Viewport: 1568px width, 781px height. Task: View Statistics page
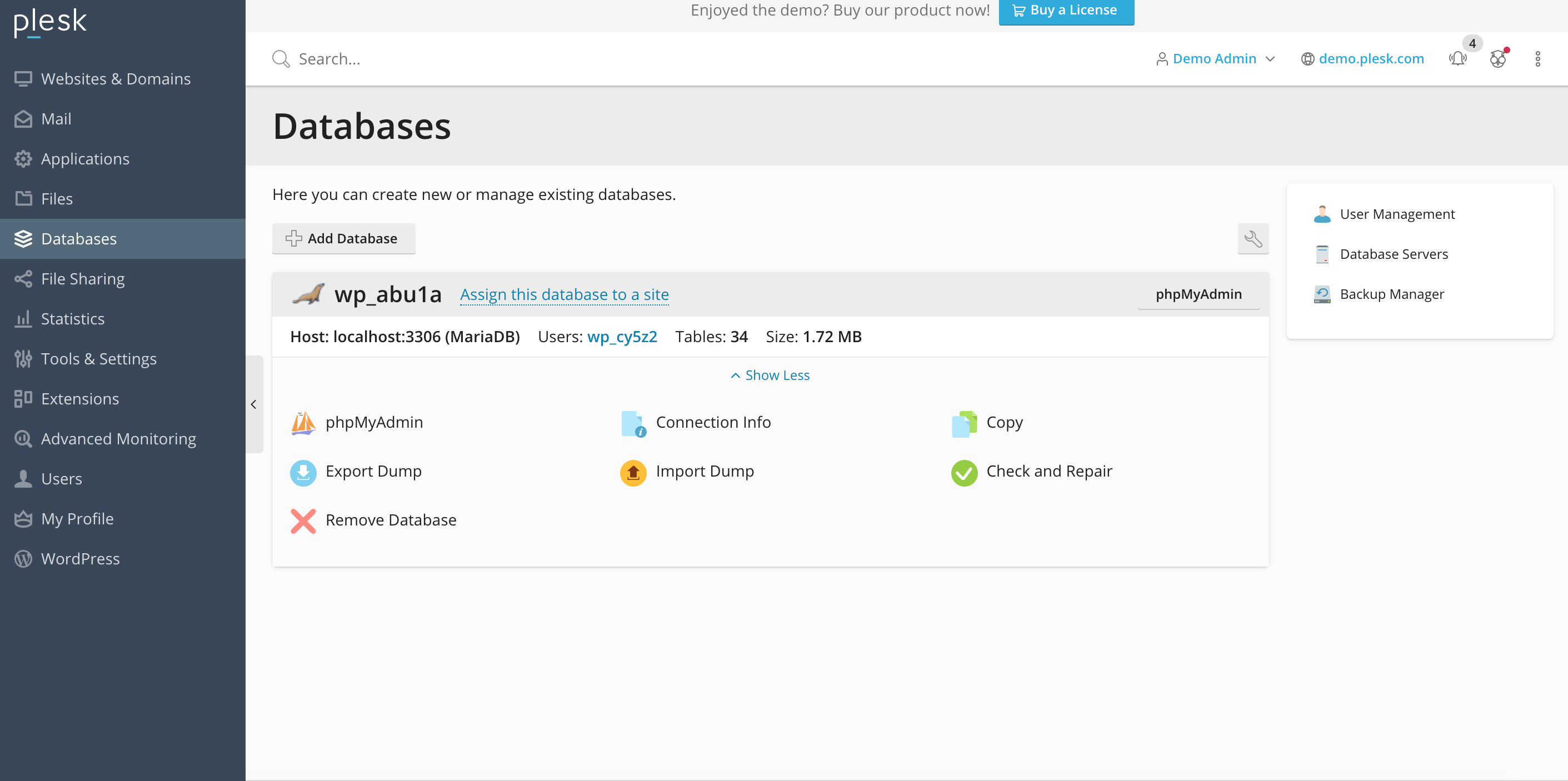122,318
